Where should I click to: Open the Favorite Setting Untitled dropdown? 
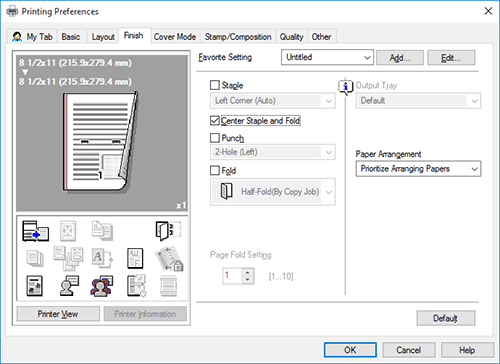point(327,57)
